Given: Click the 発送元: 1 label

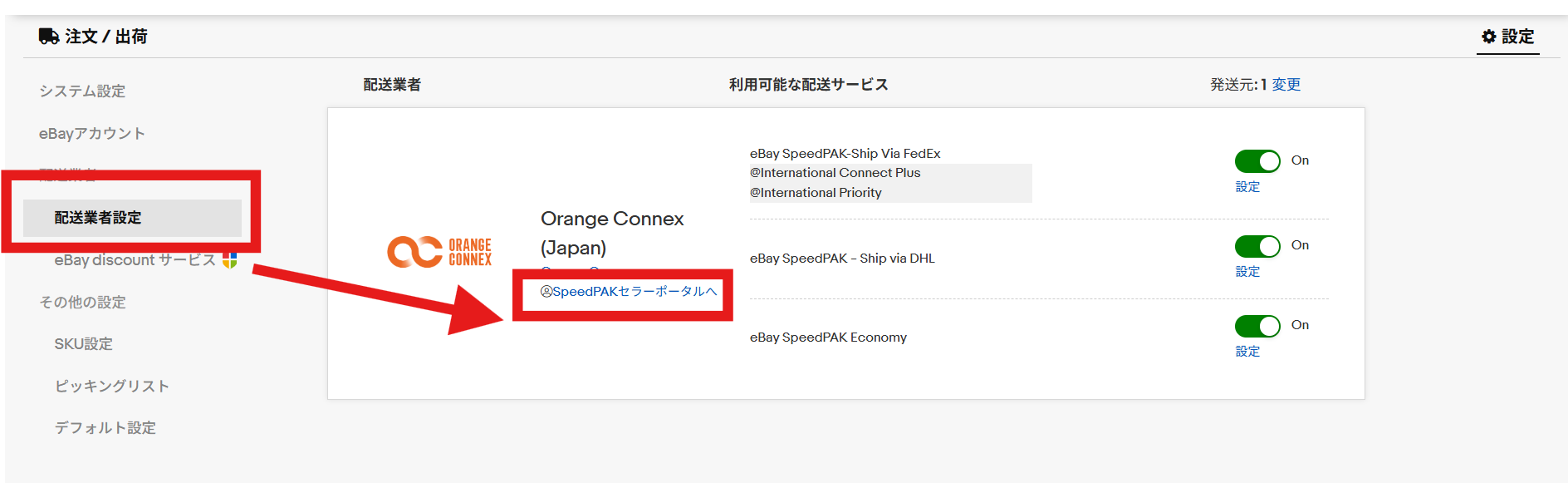Looking at the screenshot, I should pos(1238,85).
